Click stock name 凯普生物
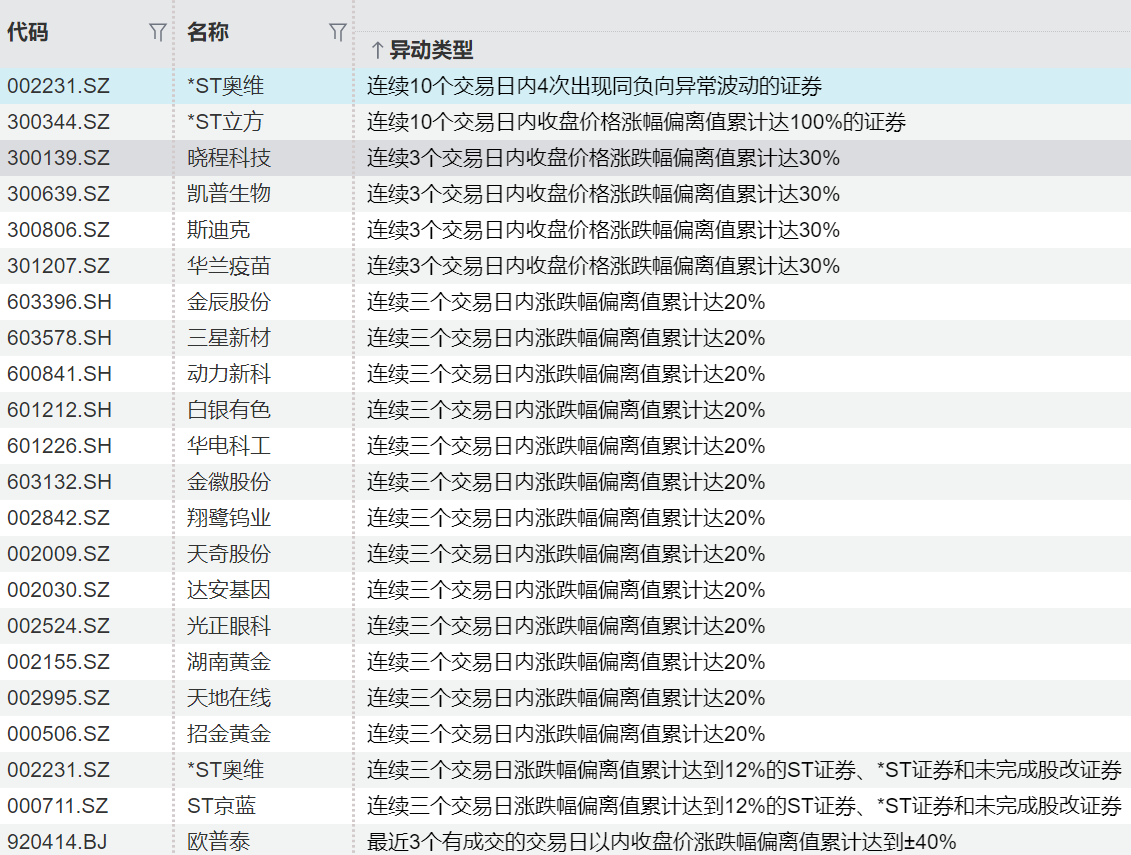This screenshot has height=855, width=1131. pos(229,194)
